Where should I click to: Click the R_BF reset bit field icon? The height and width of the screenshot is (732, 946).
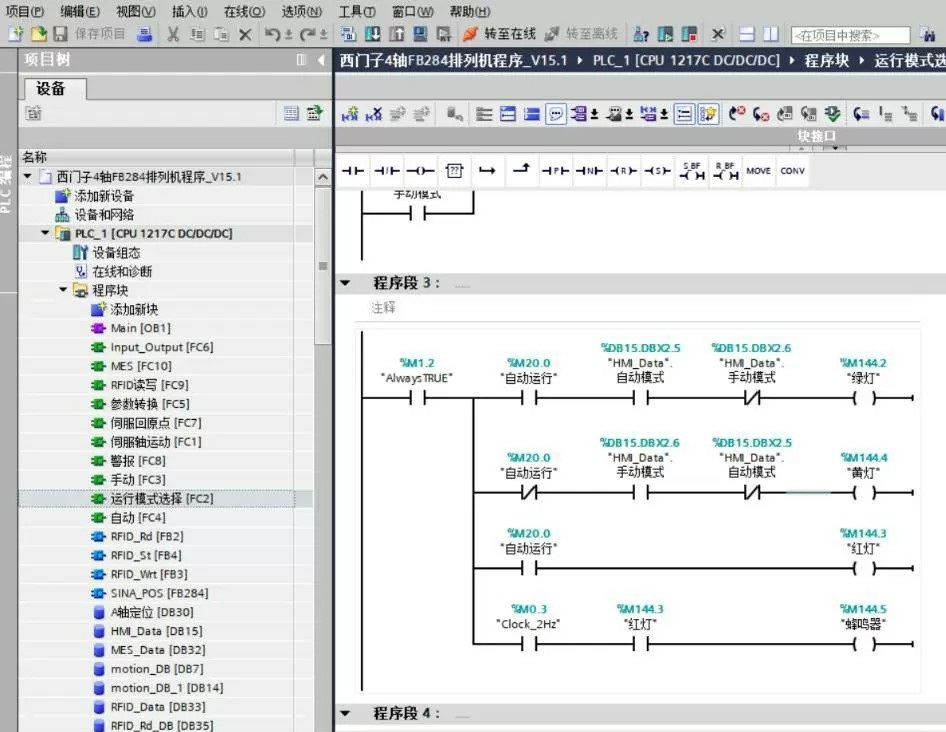click(725, 171)
